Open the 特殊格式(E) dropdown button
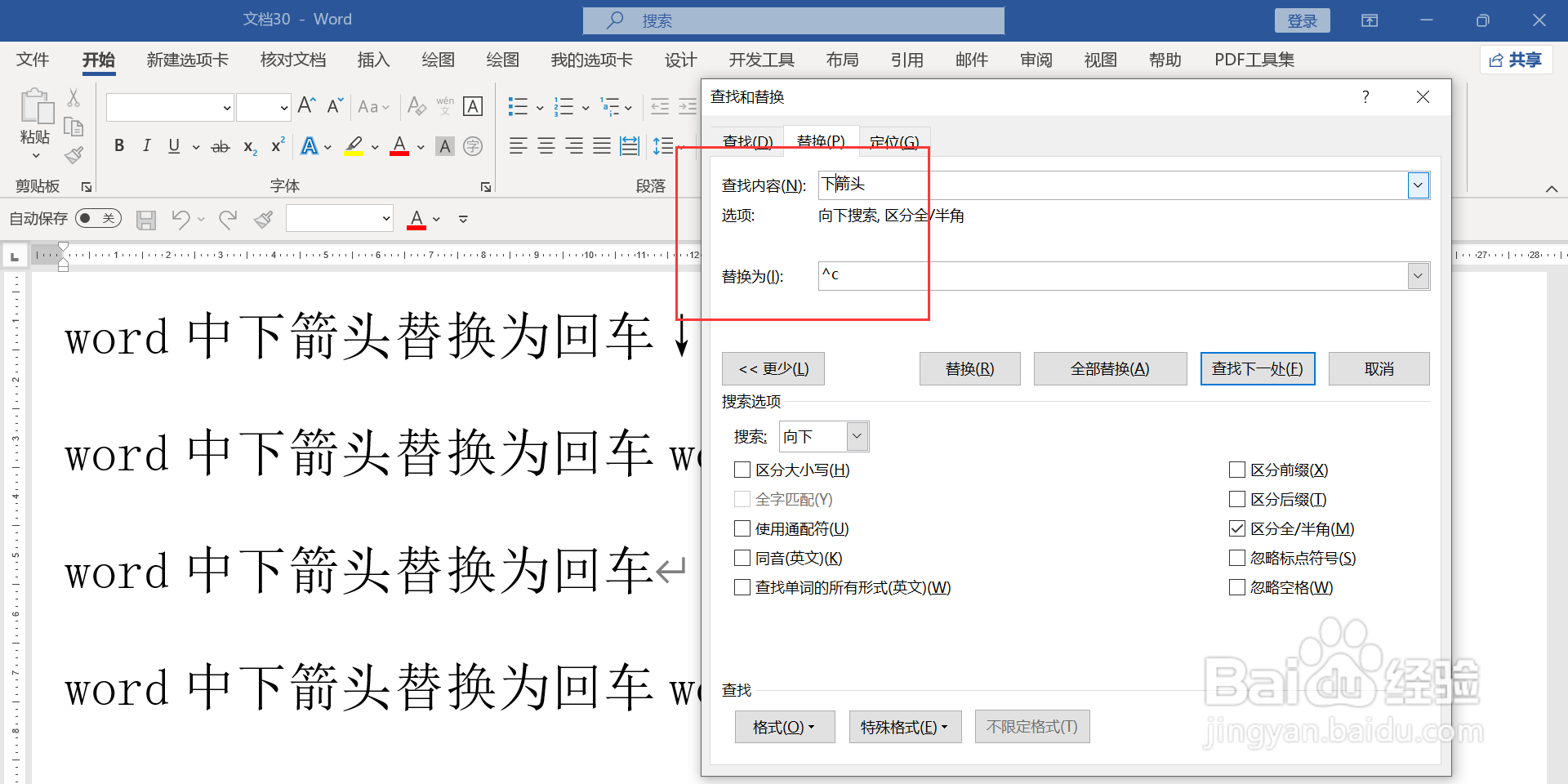 click(905, 727)
